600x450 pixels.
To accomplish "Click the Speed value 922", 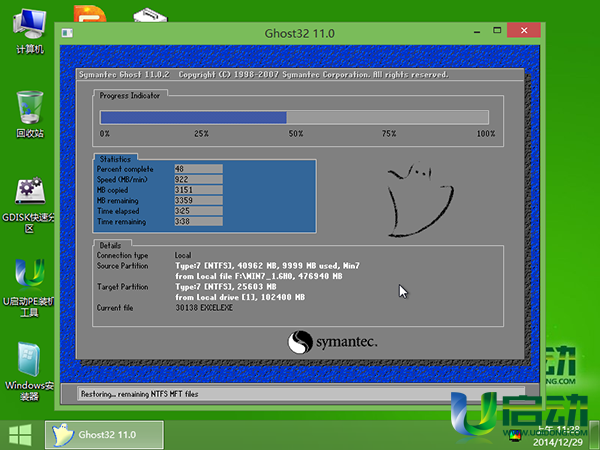I will tap(198, 179).
